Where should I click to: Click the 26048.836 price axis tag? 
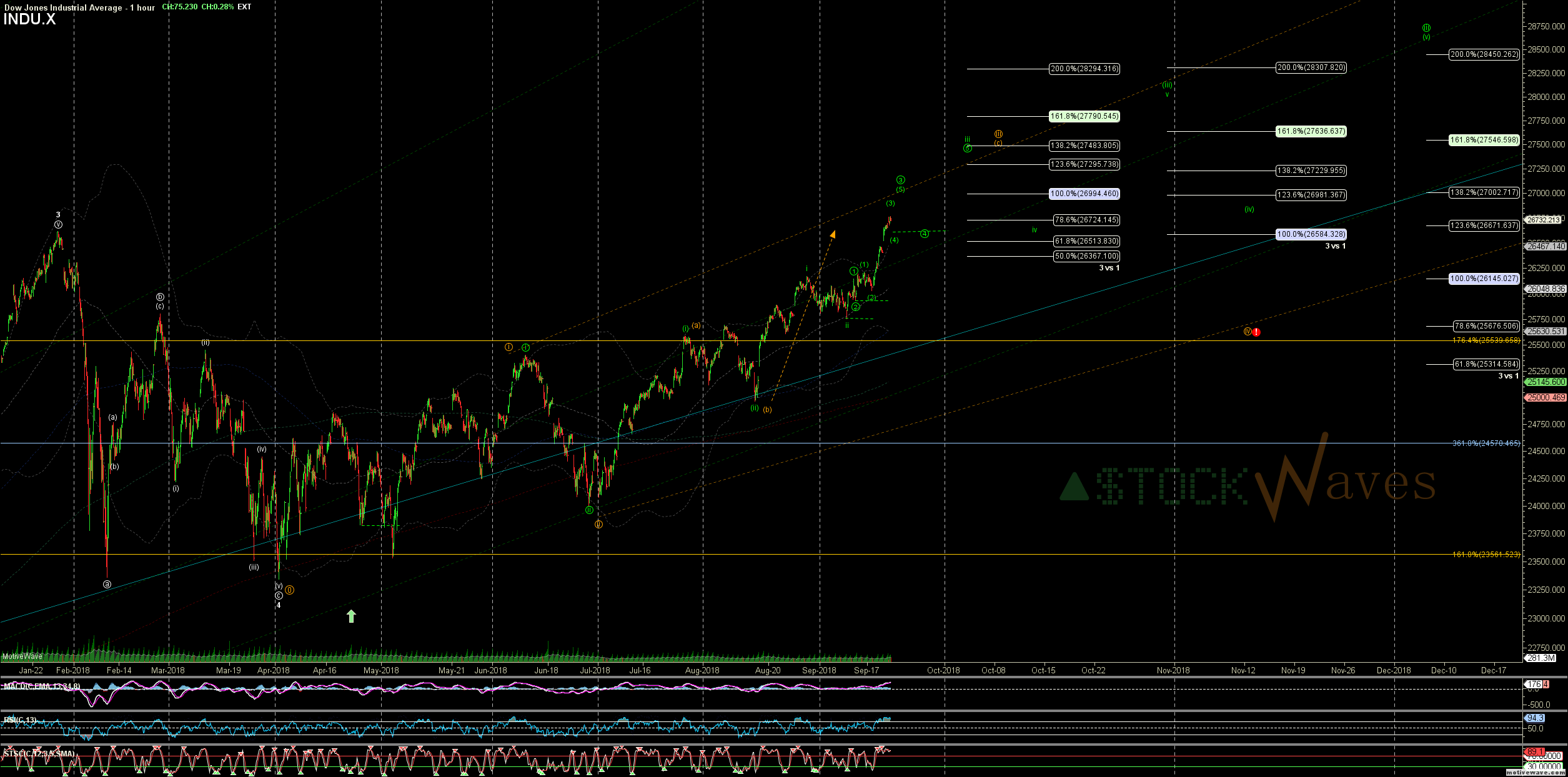tap(1546, 289)
